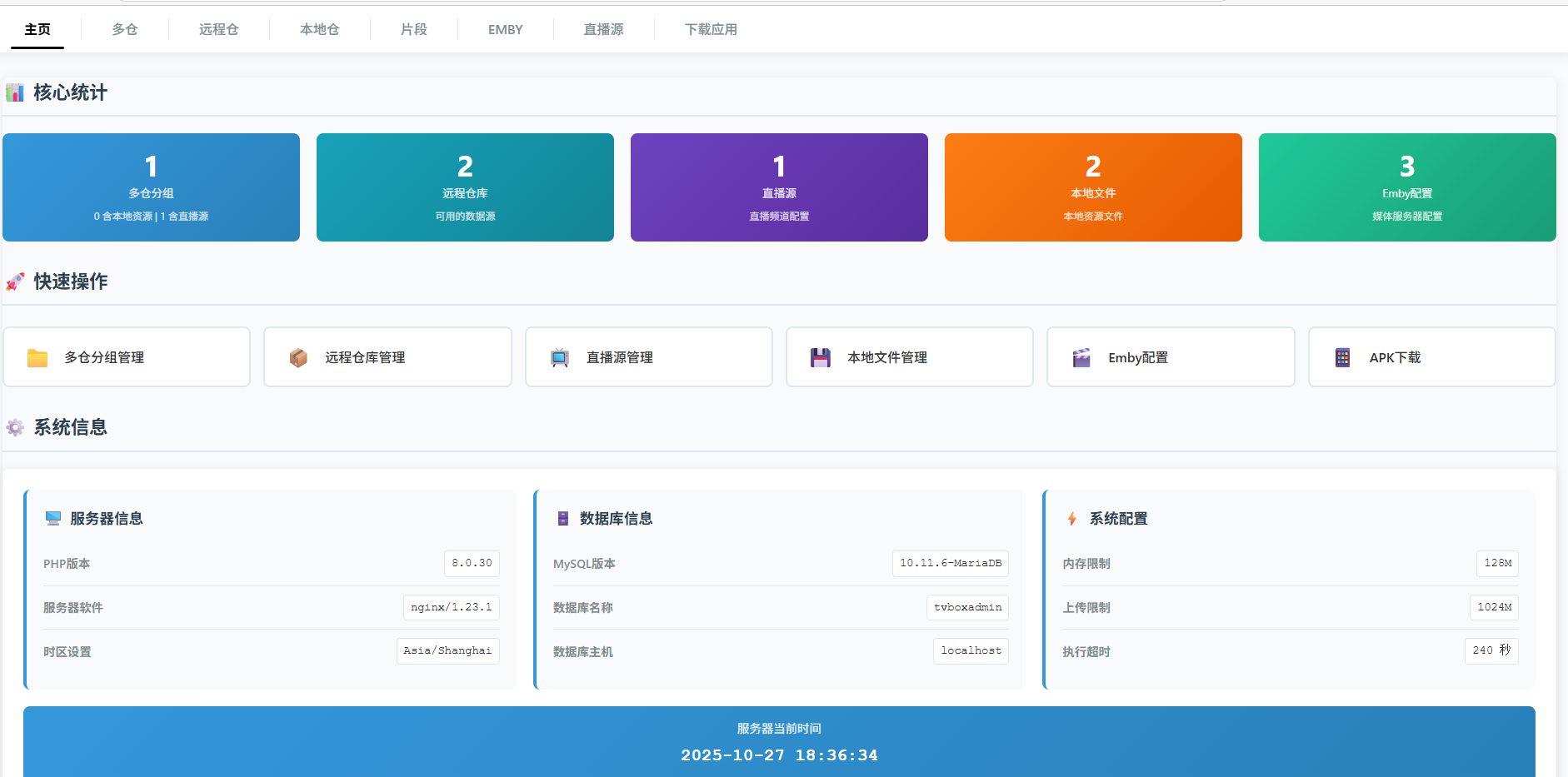Click the TV icon for 直播源管理
Image resolution: width=1568 pixels, height=777 pixels.
560,358
